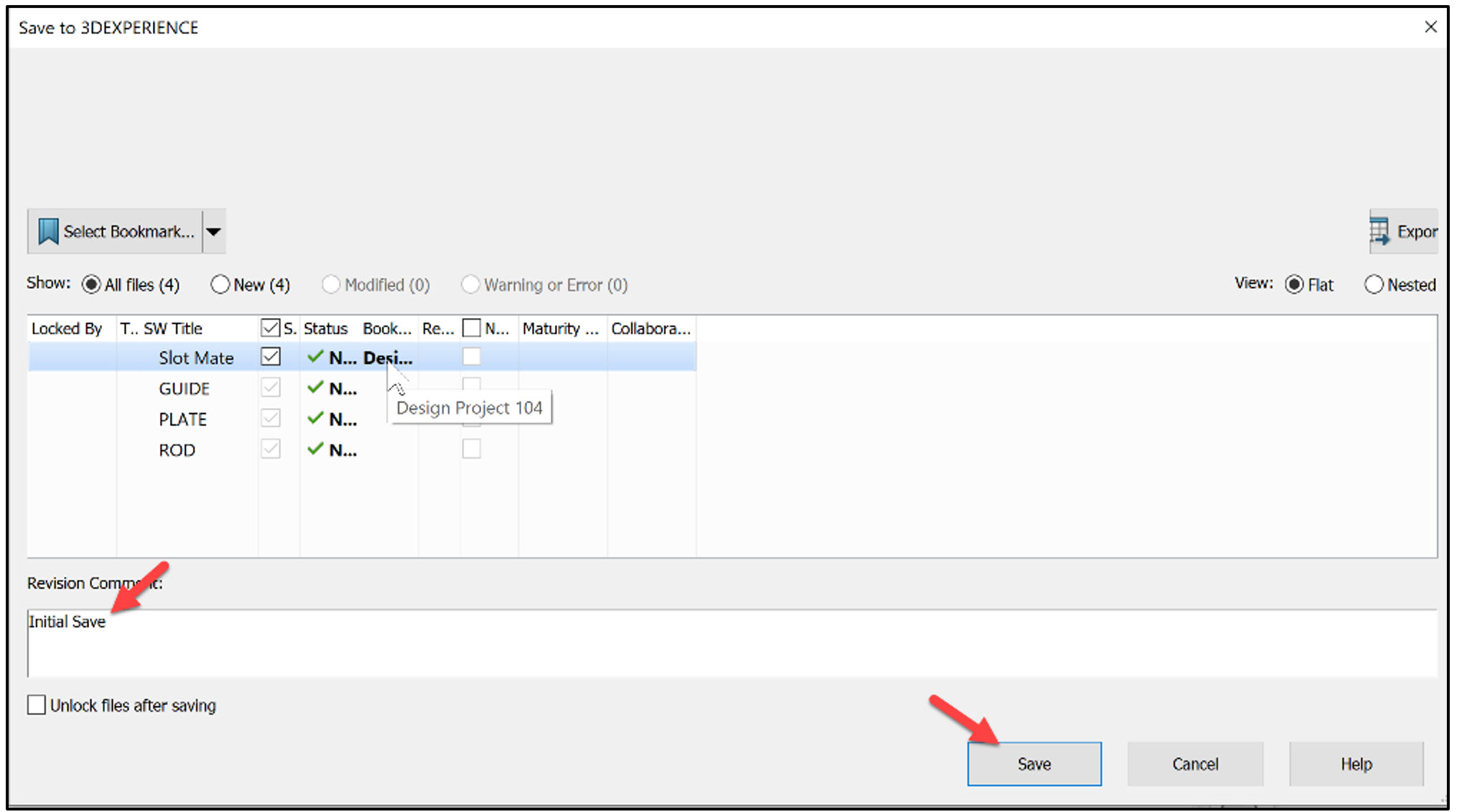Click the green status checkmark beside ROD
The image size is (1457, 812).
[316, 449]
